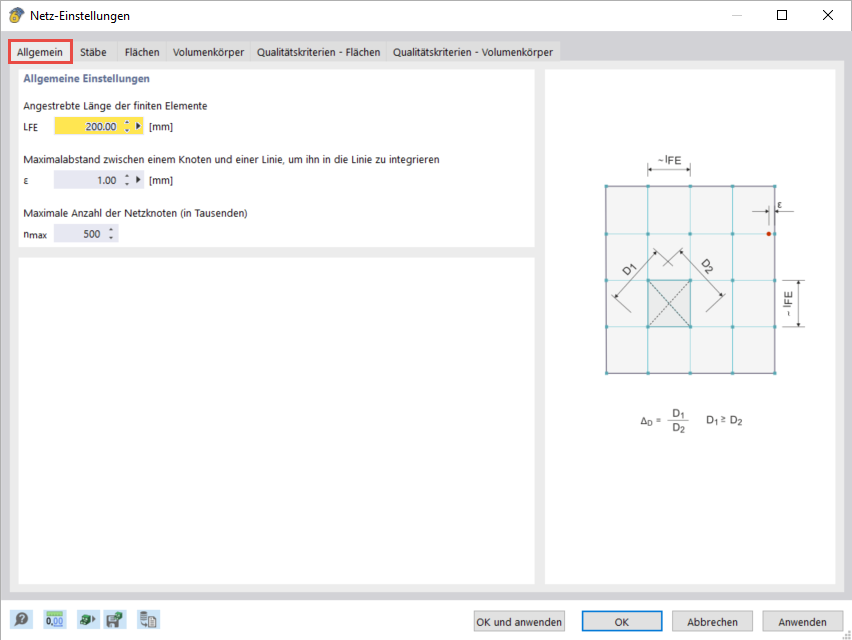Open the help icon at bottom left
The height and width of the screenshot is (640, 852).
click(21, 619)
